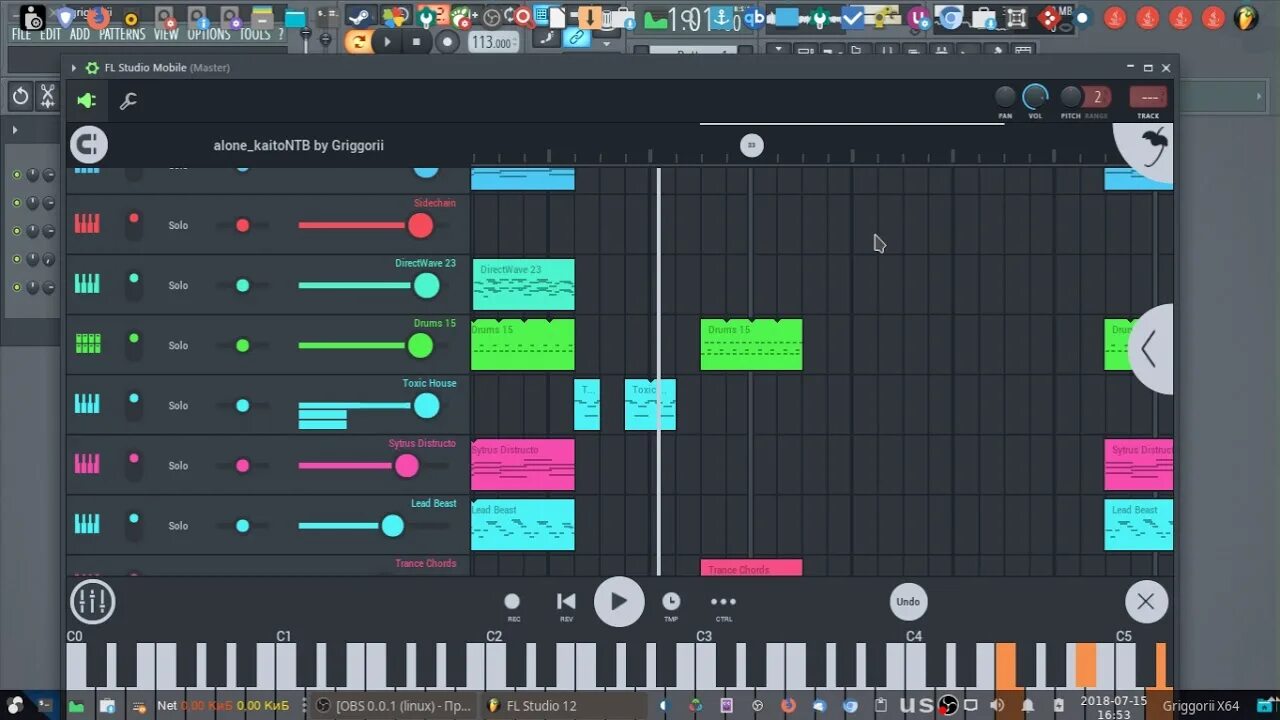Open the FILE menu
Viewport: 1280px width, 720px height.
[21, 34]
